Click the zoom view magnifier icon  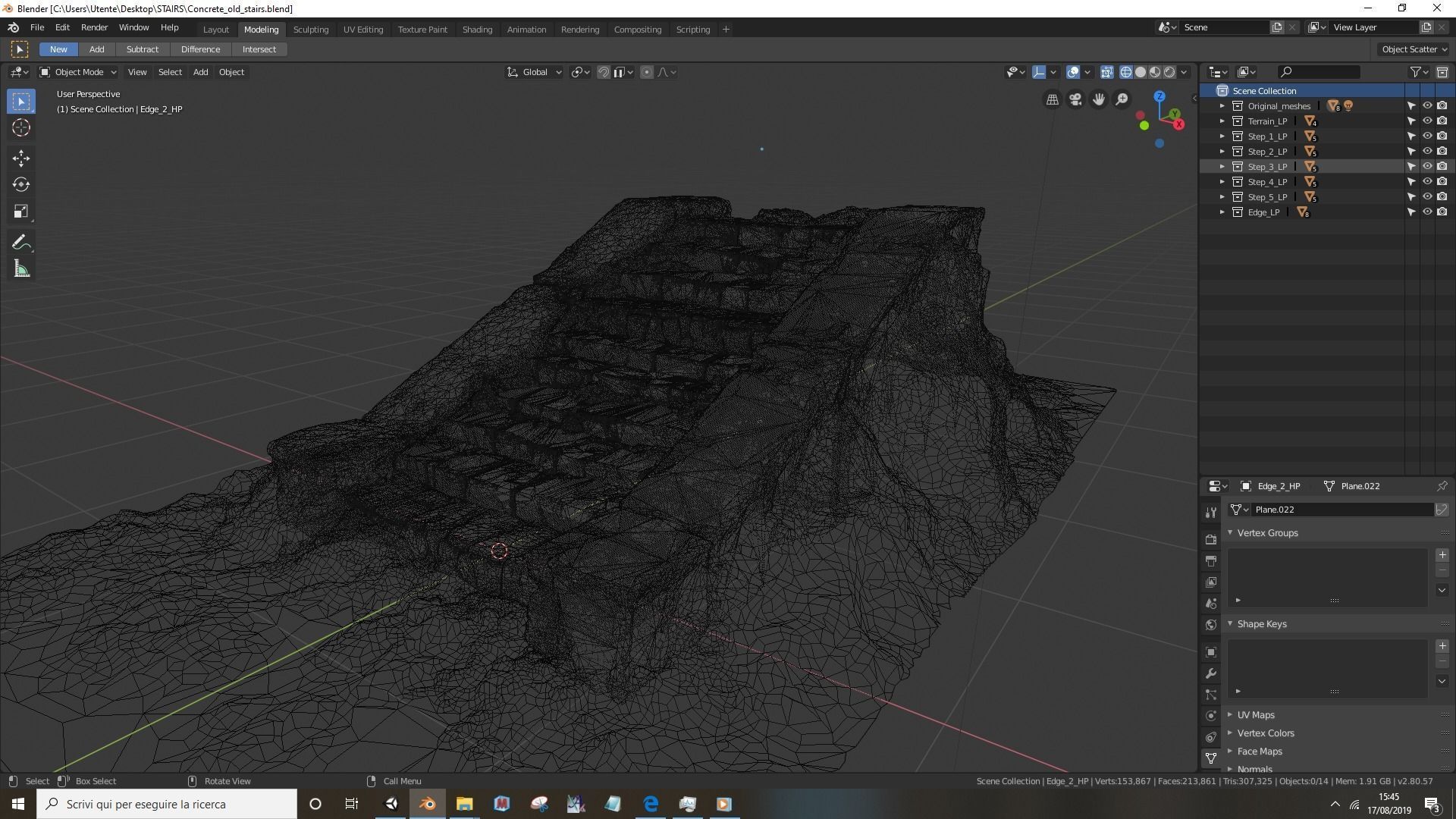[1122, 99]
